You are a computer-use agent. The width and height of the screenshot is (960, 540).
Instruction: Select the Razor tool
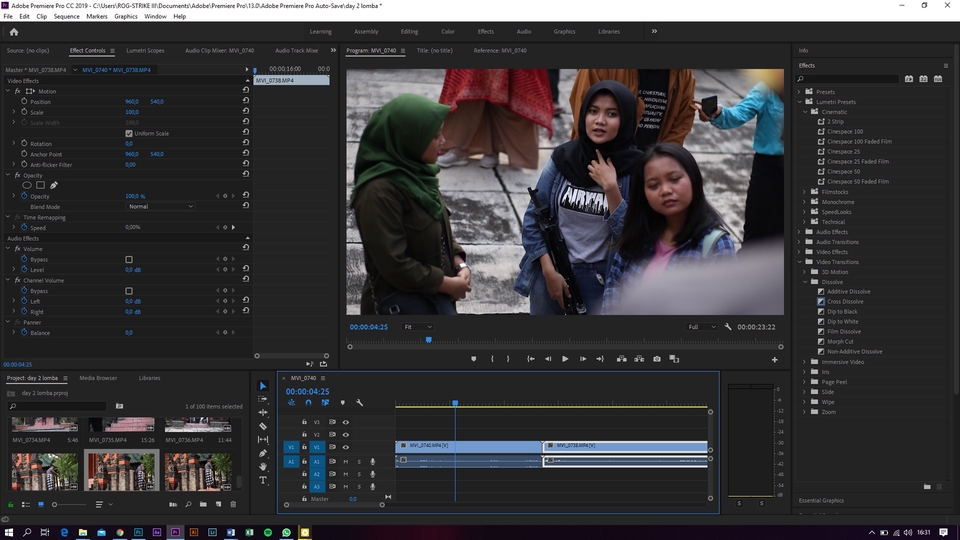tap(263, 426)
